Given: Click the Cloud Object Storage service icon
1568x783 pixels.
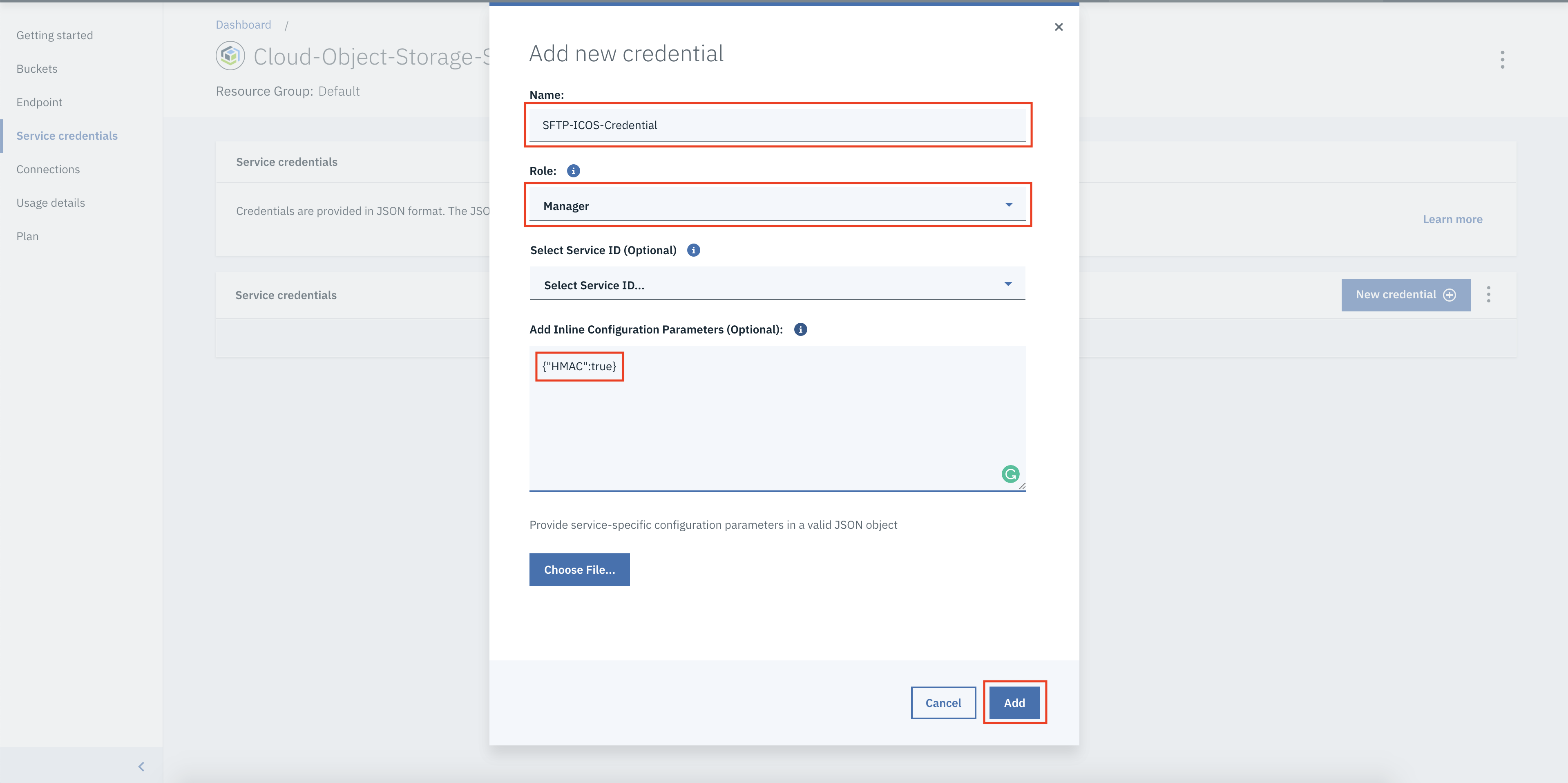Looking at the screenshot, I should tap(230, 56).
